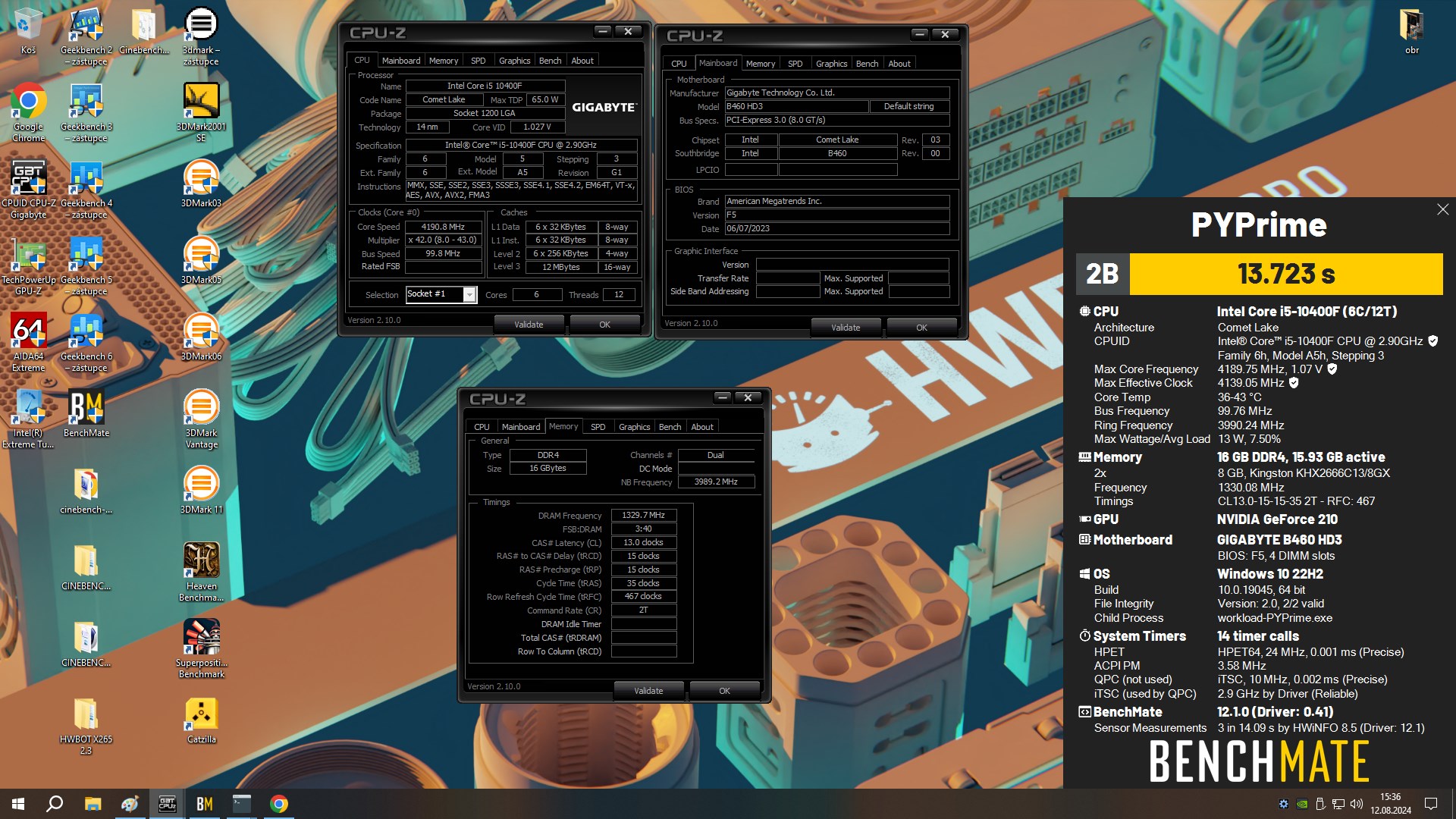This screenshot has height=819, width=1456.
Task: Open Geekbench 4 shortcut icon
Action: pos(86,190)
